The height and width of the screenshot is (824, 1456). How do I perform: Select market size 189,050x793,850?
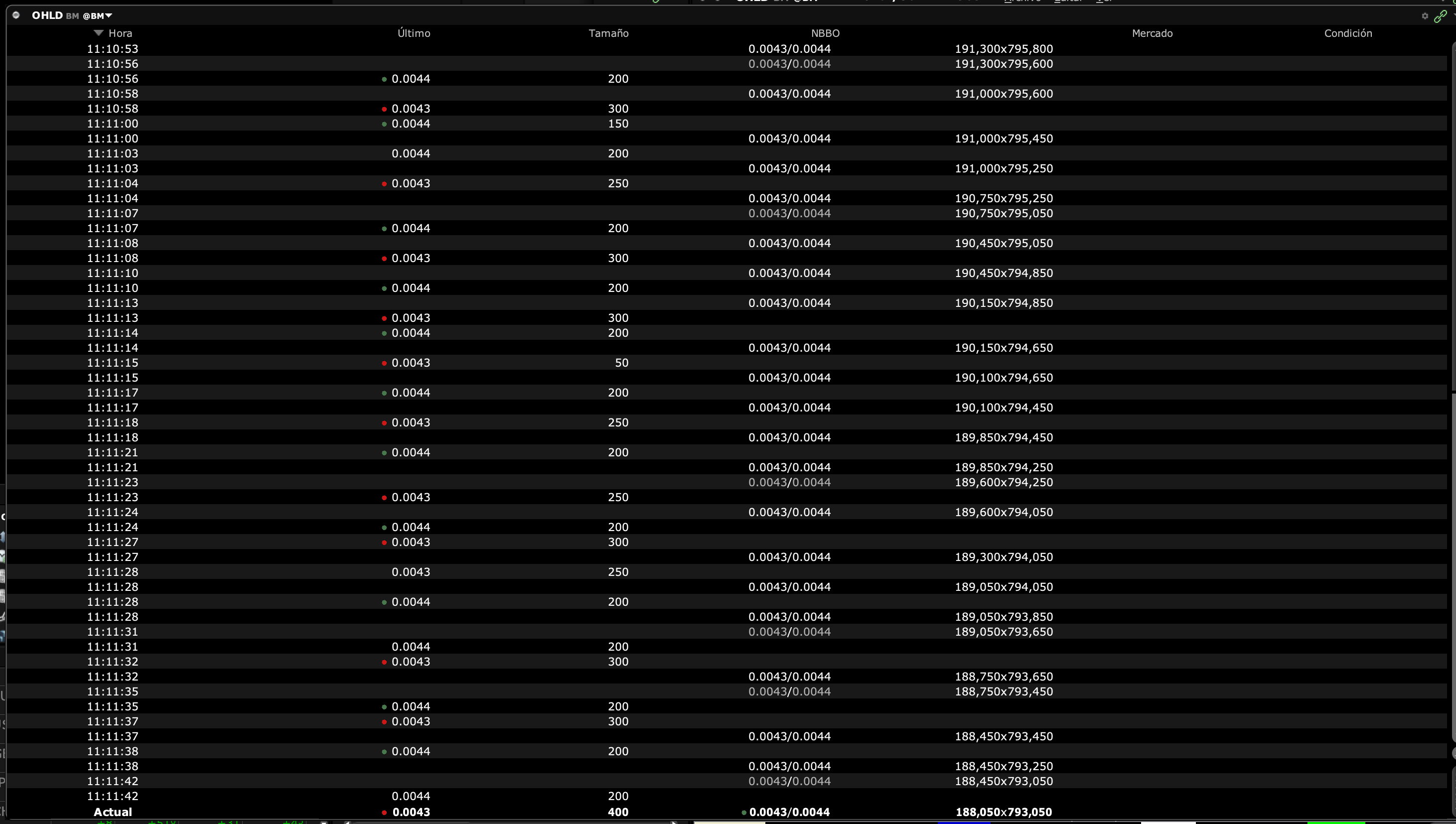point(1003,617)
